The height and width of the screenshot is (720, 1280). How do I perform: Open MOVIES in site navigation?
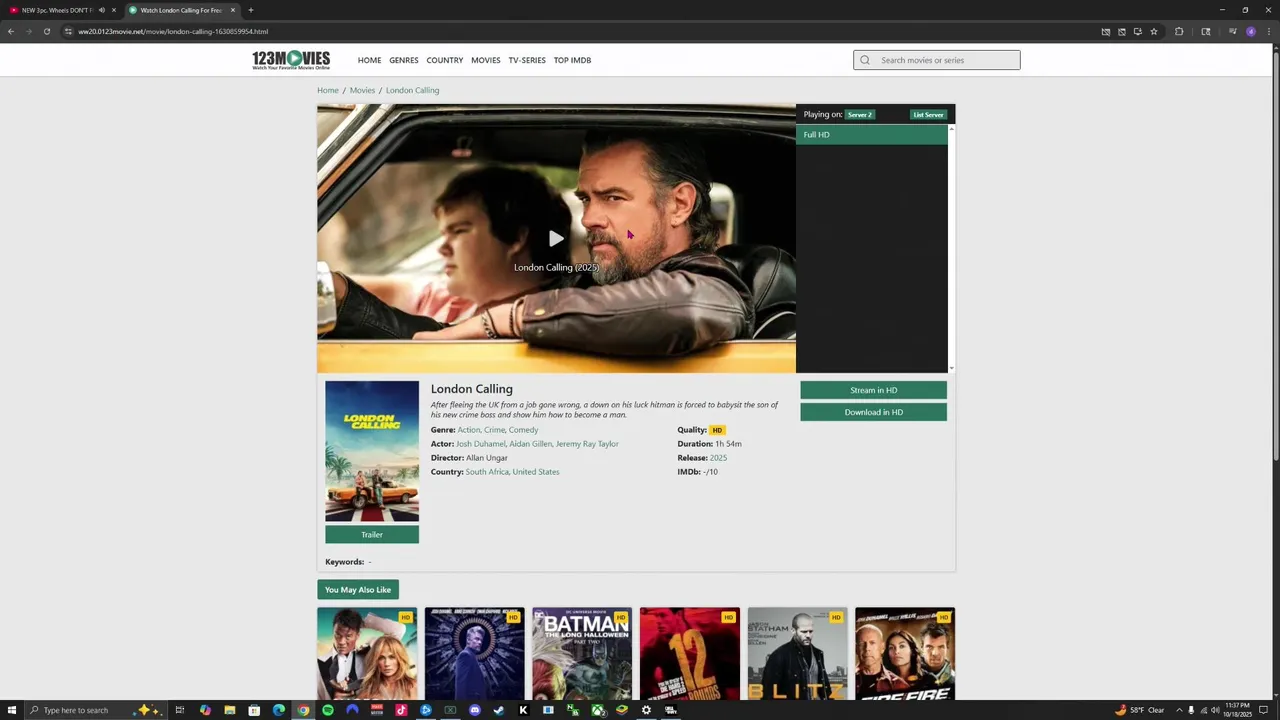coord(485,60)
